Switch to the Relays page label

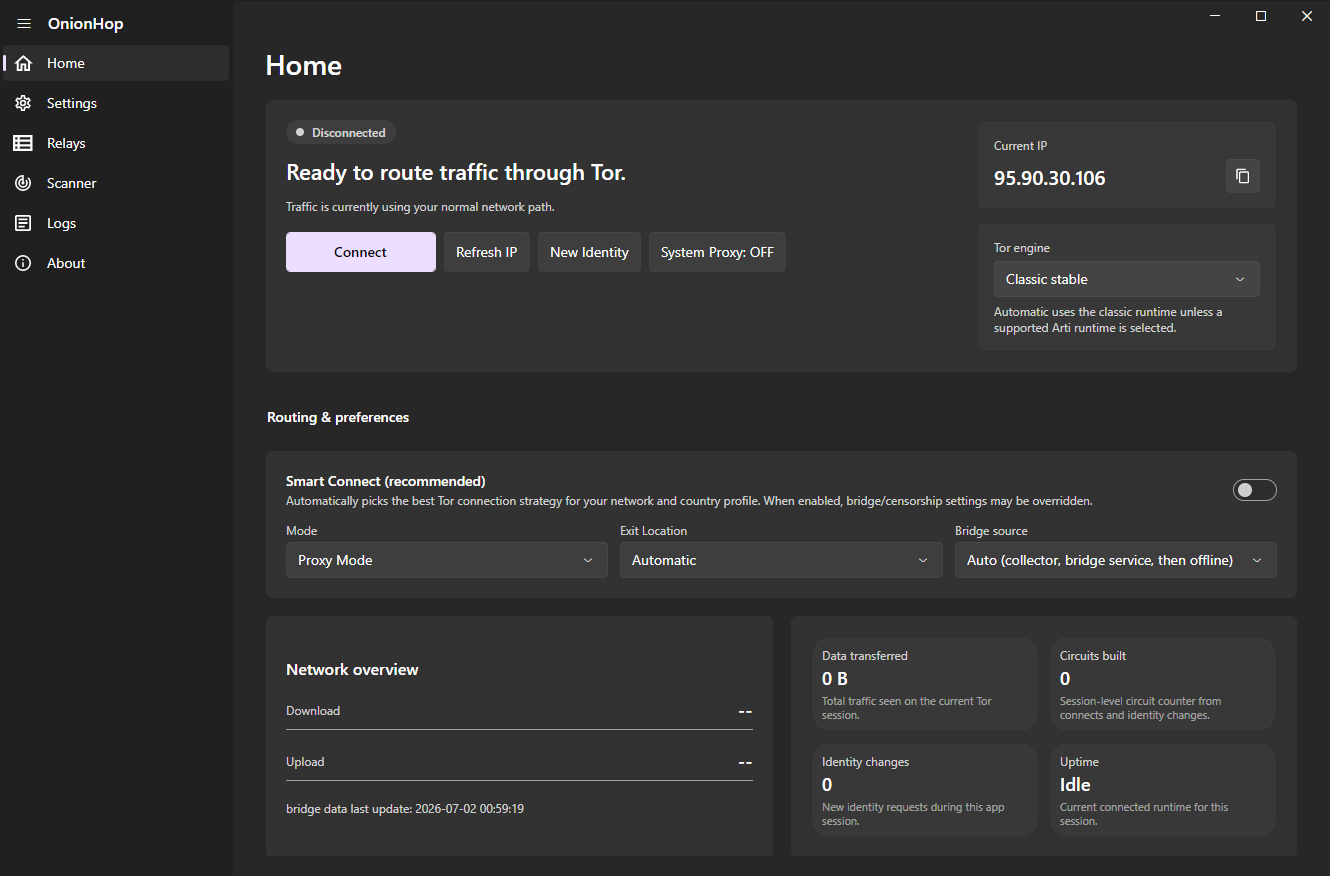coord(66,143)
